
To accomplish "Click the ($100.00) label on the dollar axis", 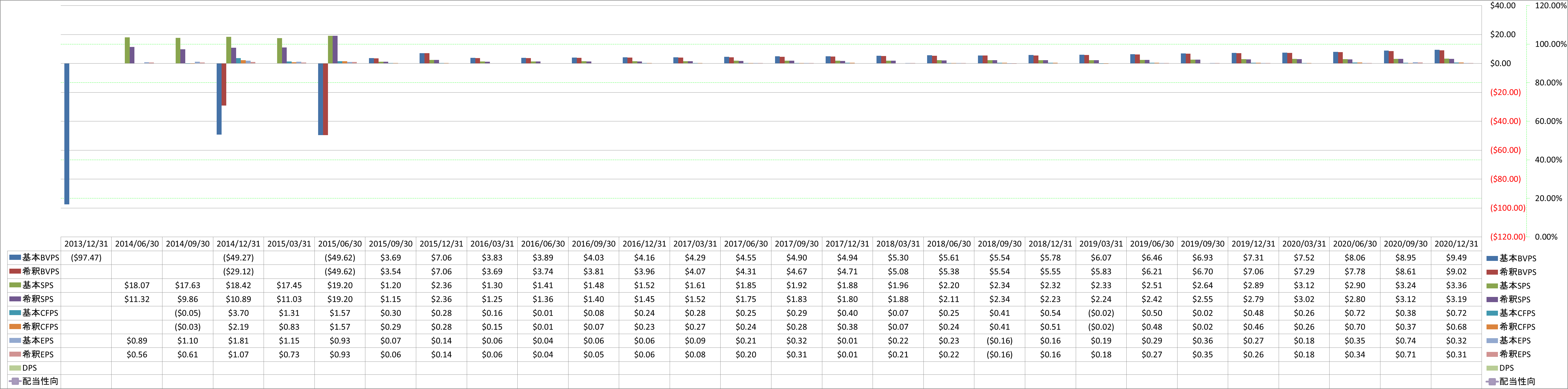I will [x=1508, y=208].
